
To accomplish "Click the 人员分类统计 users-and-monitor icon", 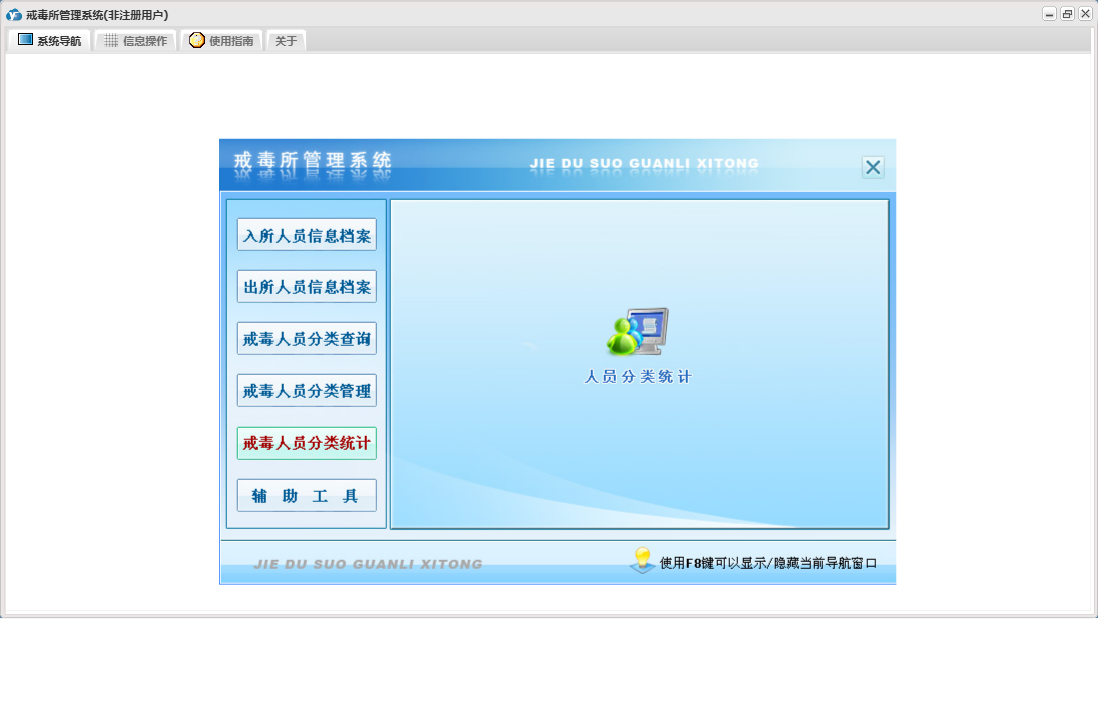I will [637, 331].
